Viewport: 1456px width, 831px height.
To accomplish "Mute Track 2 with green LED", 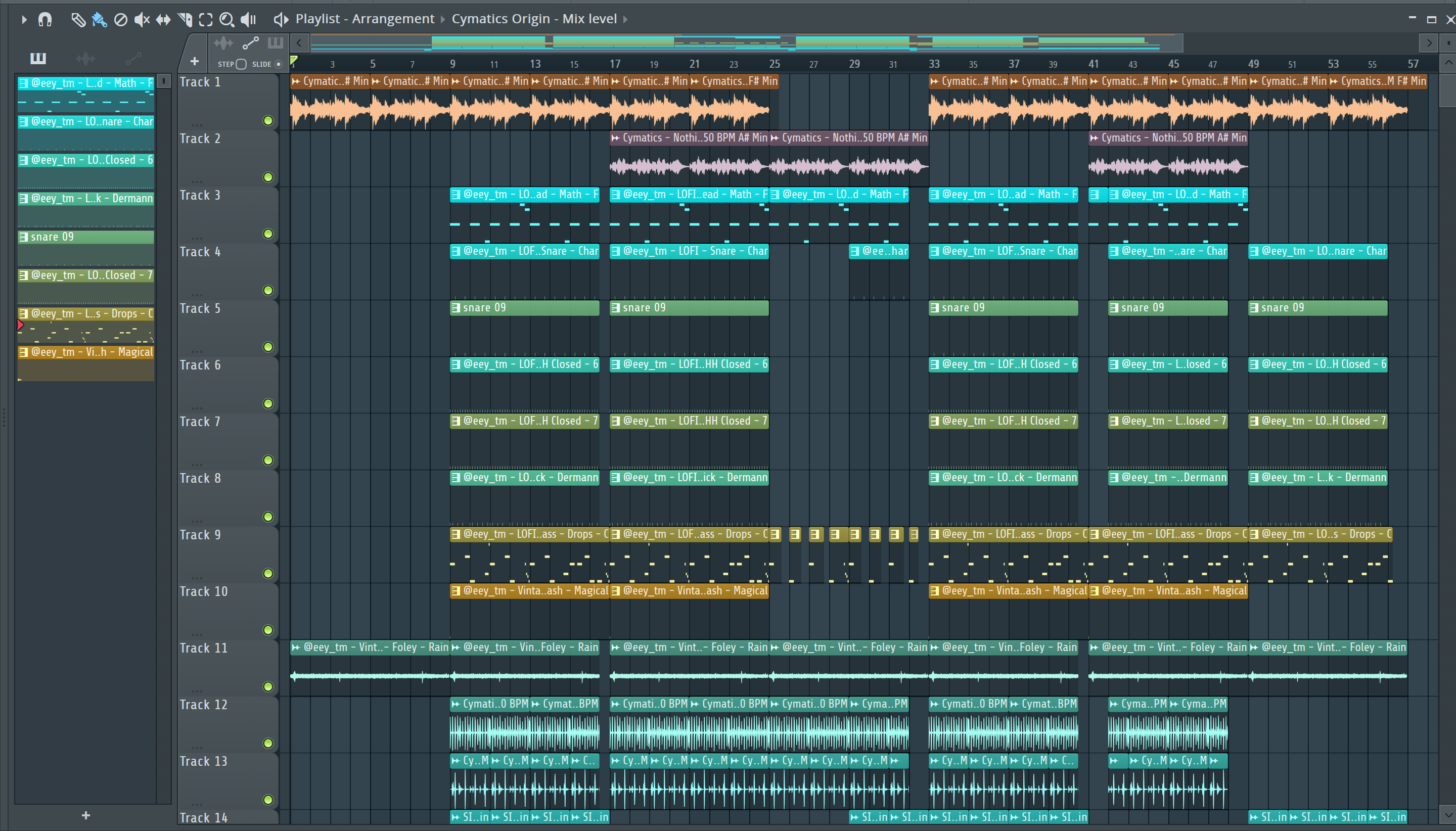I will [x=267, y=177].
